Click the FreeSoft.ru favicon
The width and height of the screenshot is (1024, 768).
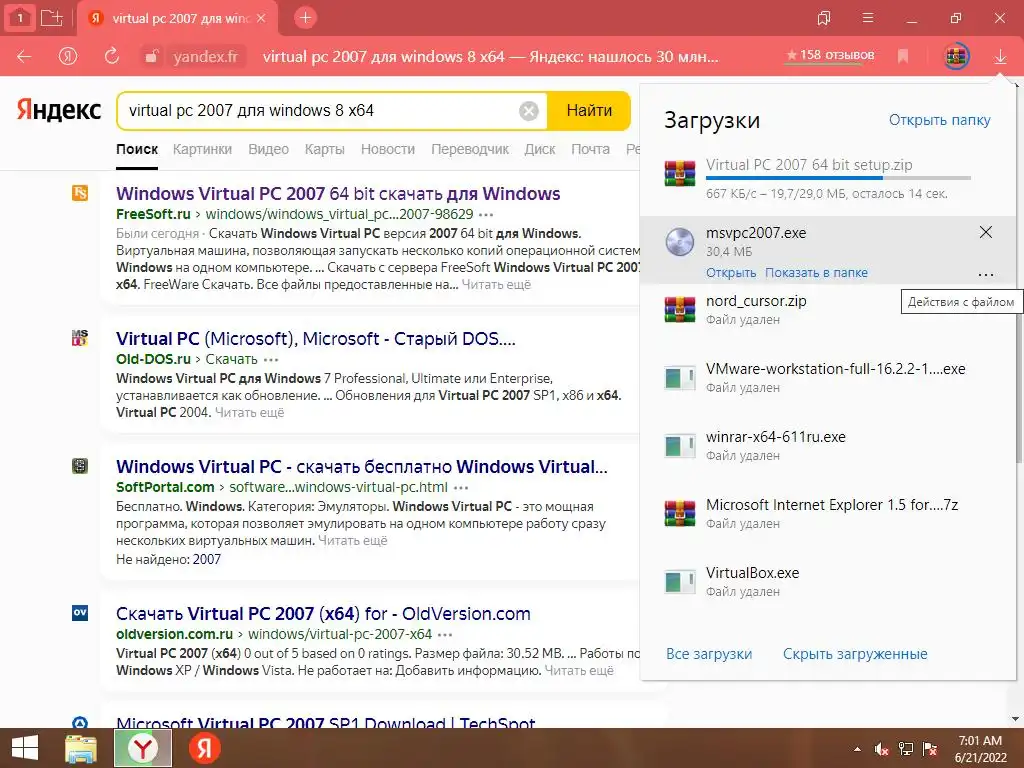(x=80, y=193)
